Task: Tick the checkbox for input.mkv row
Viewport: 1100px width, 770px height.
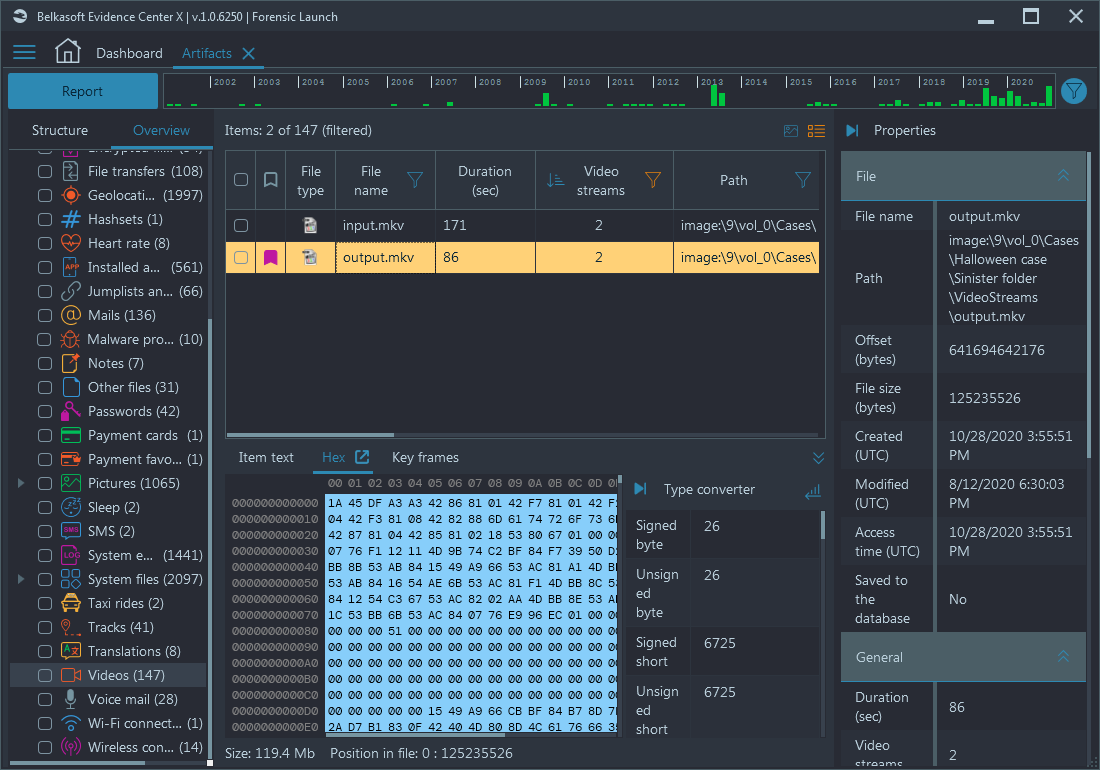Action: pyautogui.click(x=241, y=225)
